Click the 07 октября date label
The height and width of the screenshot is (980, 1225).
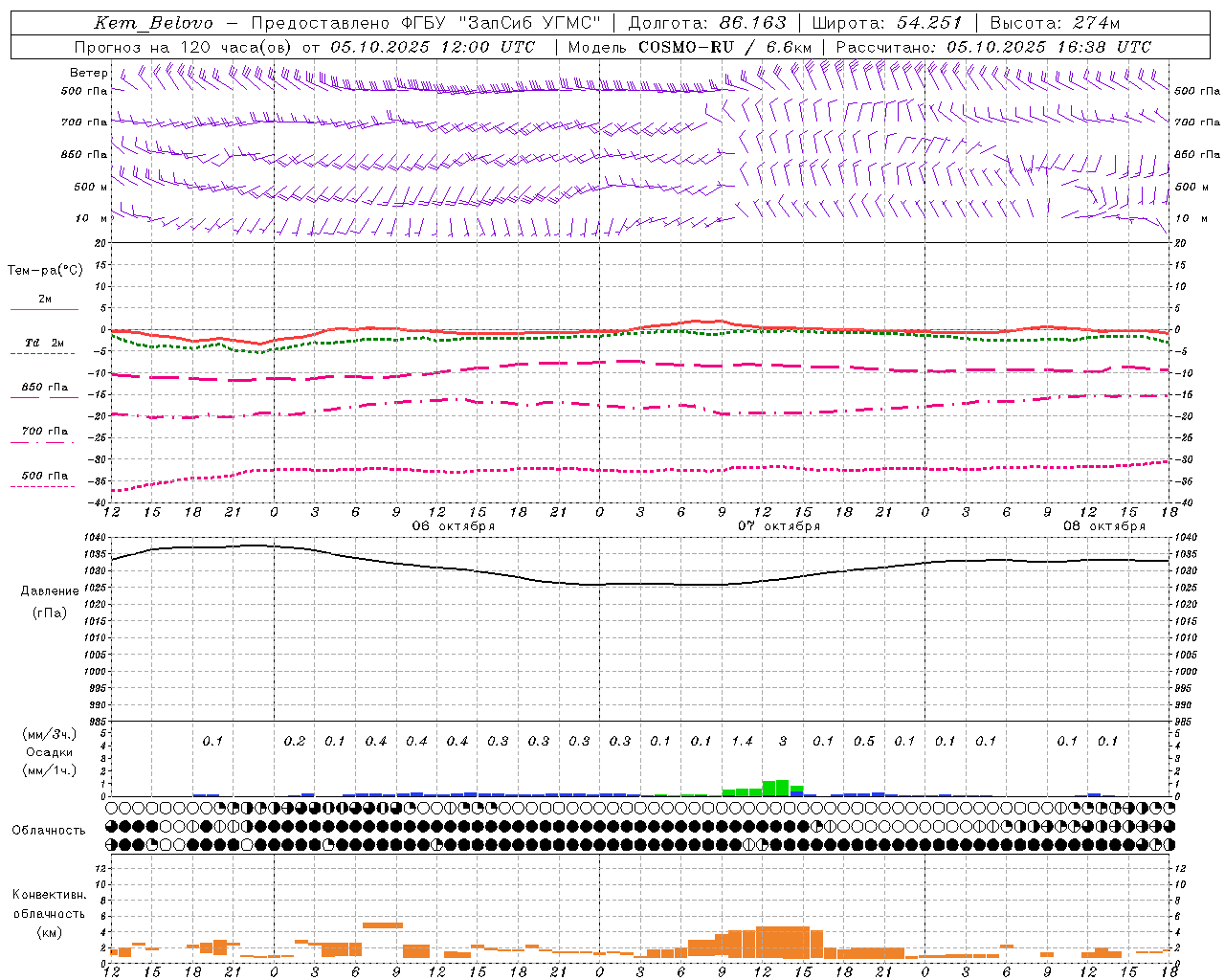coord(779,526)
